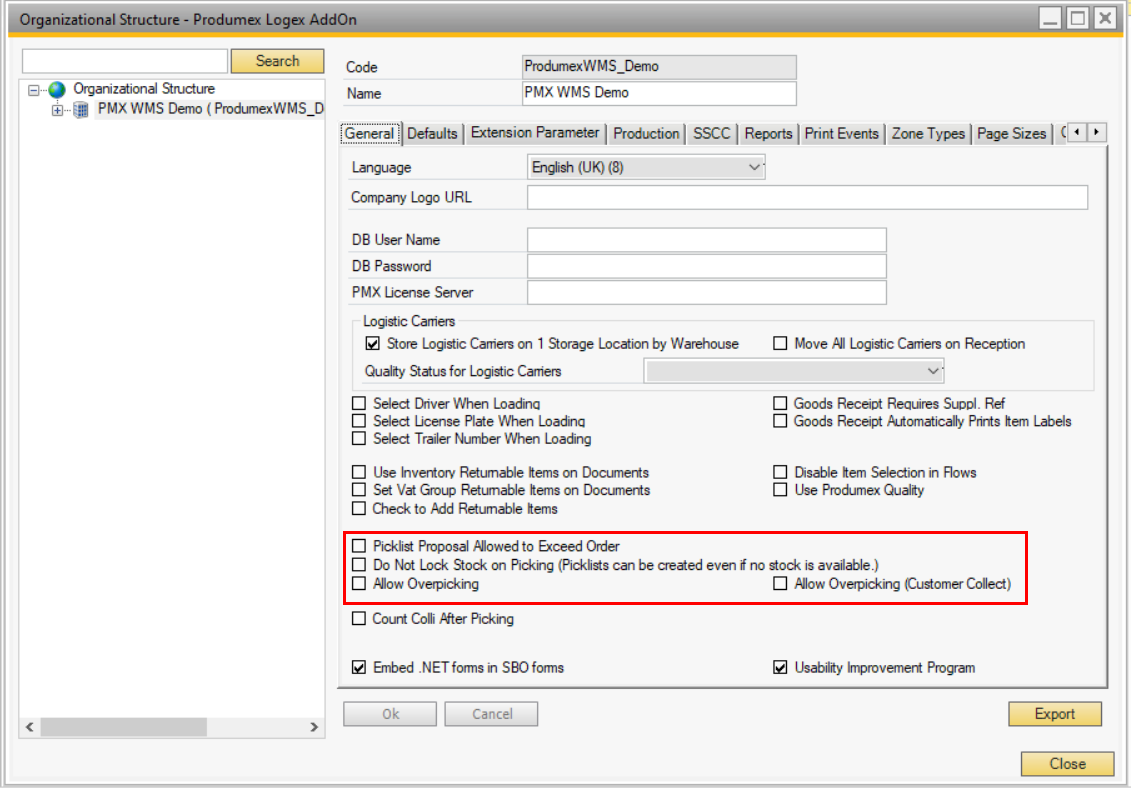This screenshot has height=788, width=1131.
Task: Click the Export button
Action: click(x=1054, y=714)
